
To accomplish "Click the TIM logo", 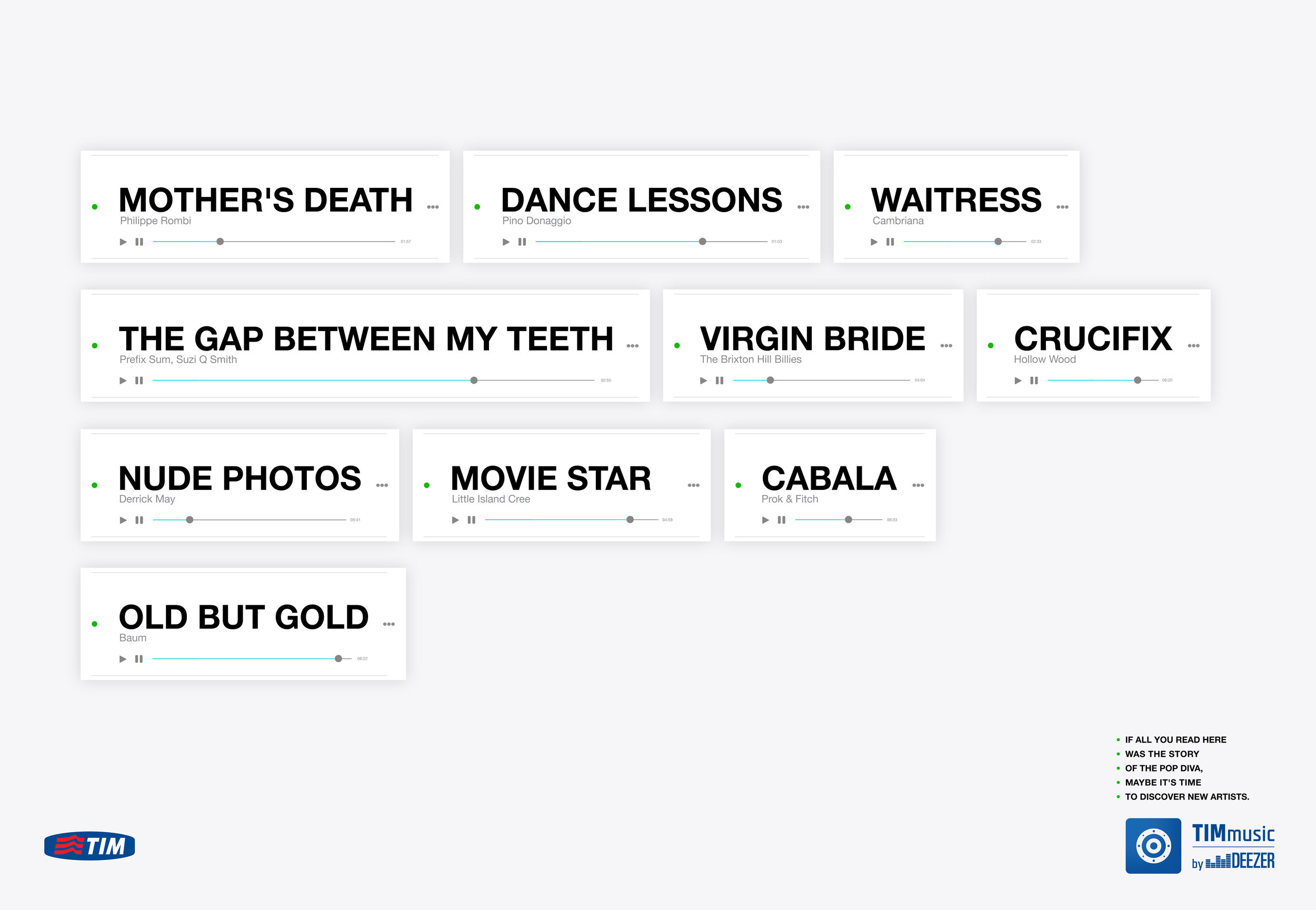I will [89, 846].
